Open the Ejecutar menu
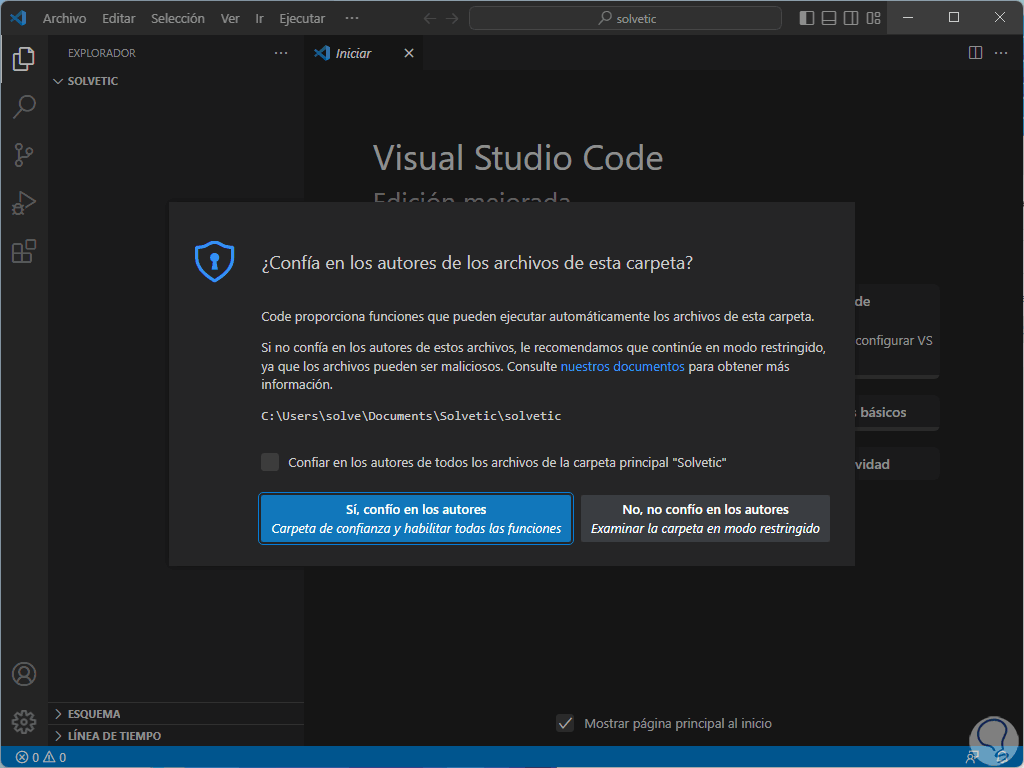 pyautogui.click(x=302, y=18)
